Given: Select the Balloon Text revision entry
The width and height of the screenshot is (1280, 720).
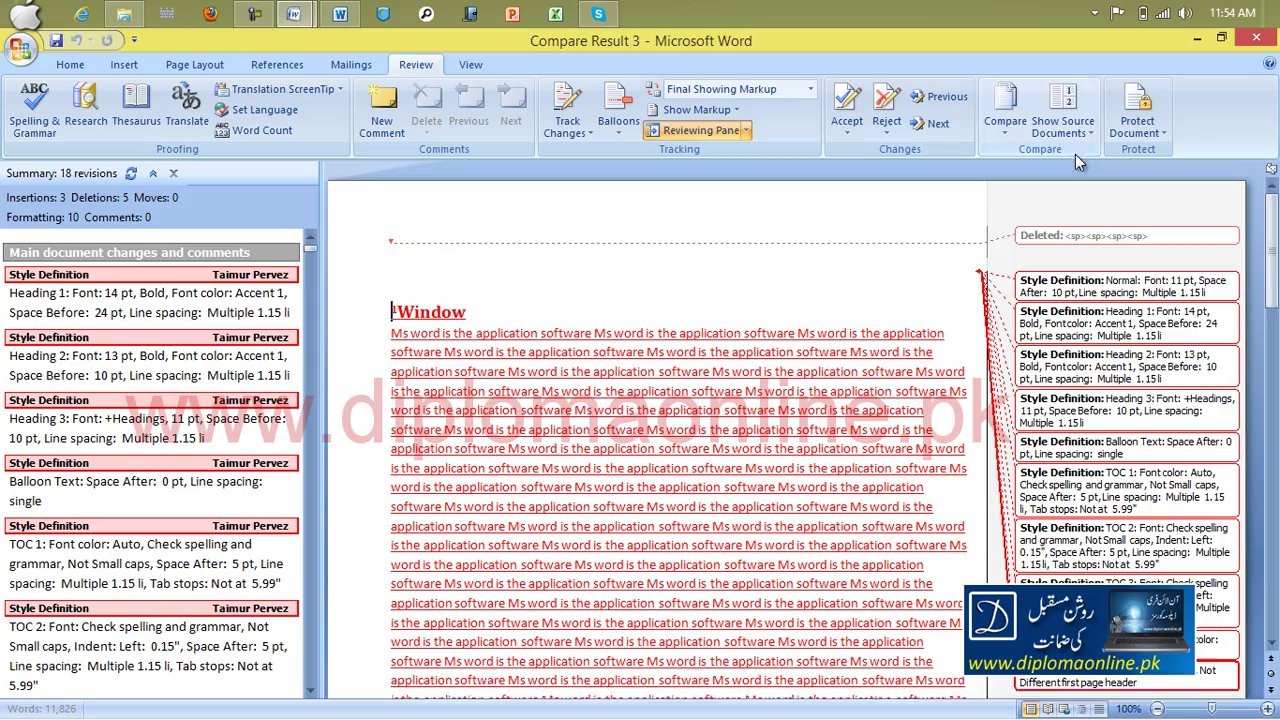Looking at the screenshot, I should pos(150,482).
